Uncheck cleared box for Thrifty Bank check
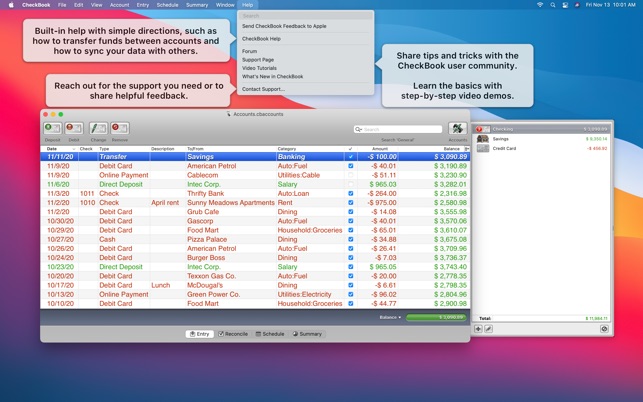This screenshot has height=402, width=643. (351, 194)
